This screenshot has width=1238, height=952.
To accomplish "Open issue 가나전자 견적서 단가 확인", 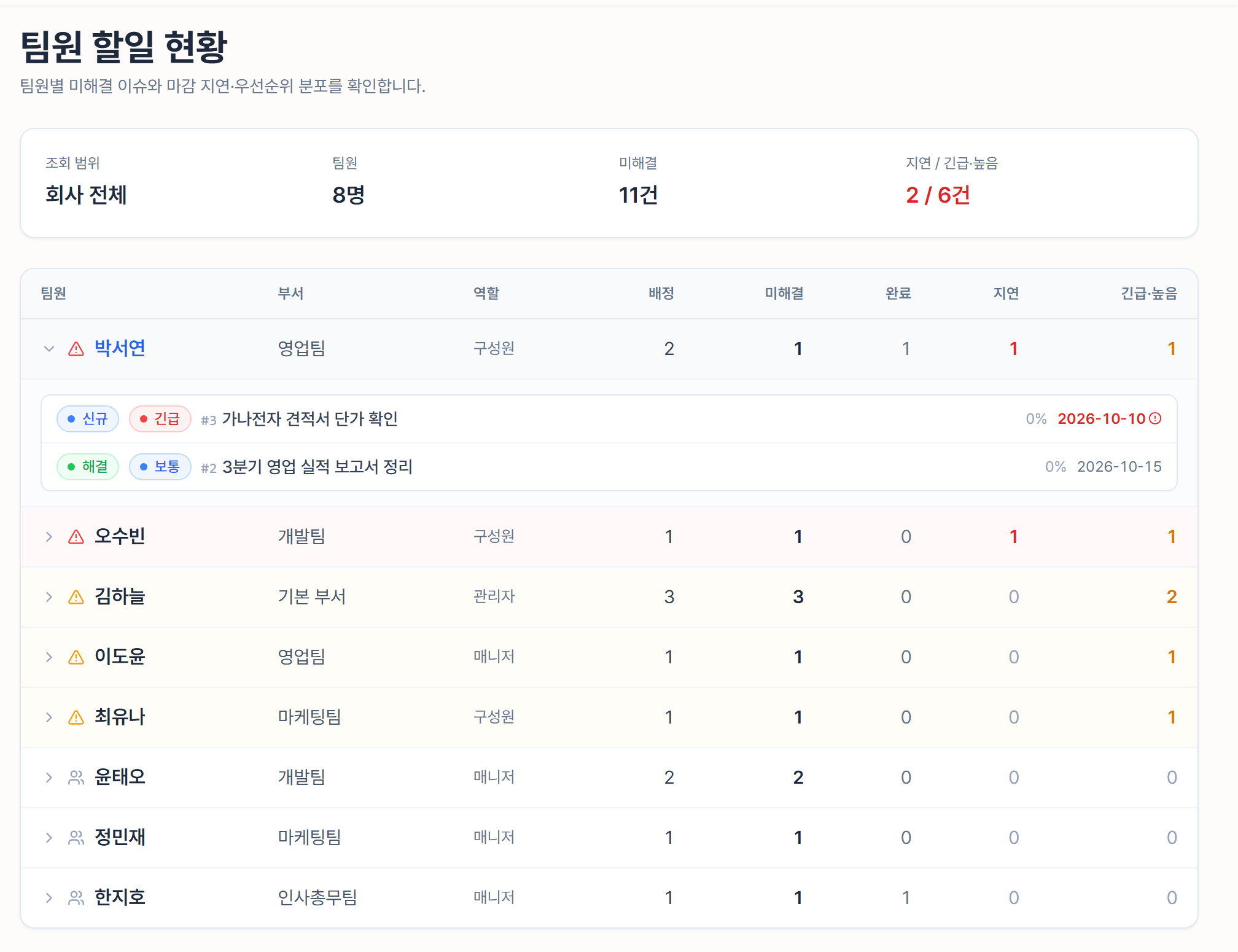I will pyautogui.click(x=310, y=419).
